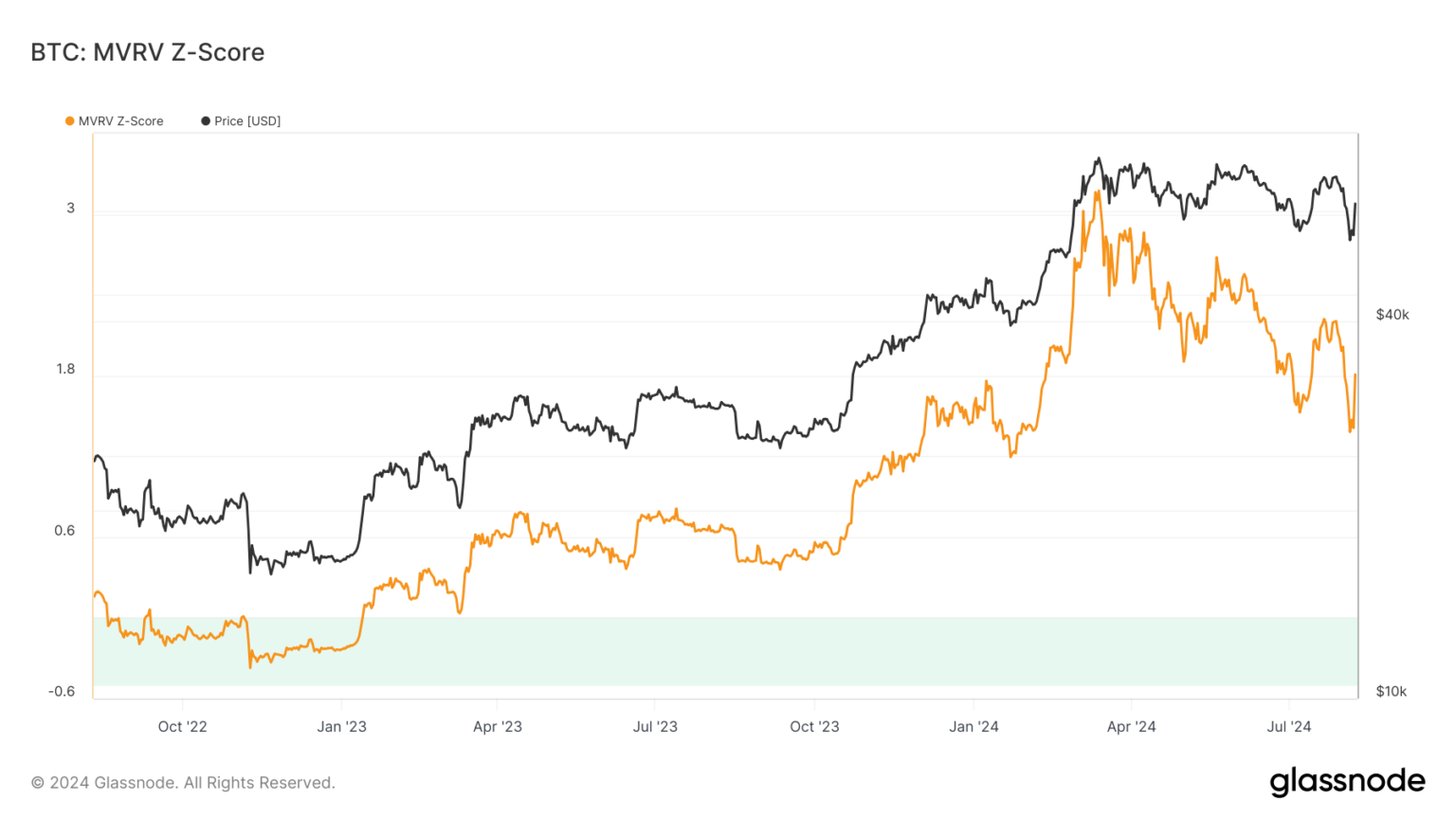Select the Apr '24 x-axis label
Screen dimensions: 1456x819
point(1131,727)
